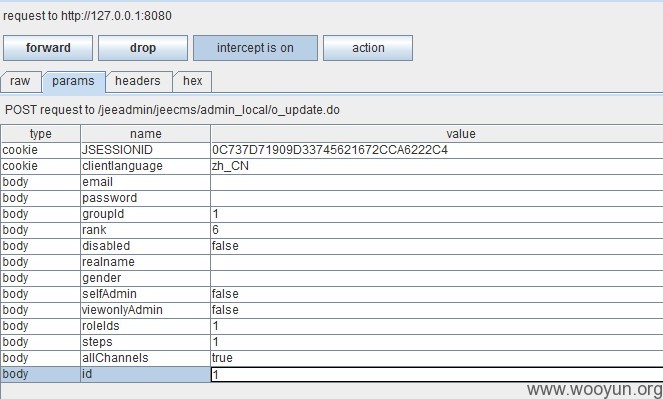Select the email name cell
The height and width of the screenshot is (399, 663).
(x=145, y=182)
